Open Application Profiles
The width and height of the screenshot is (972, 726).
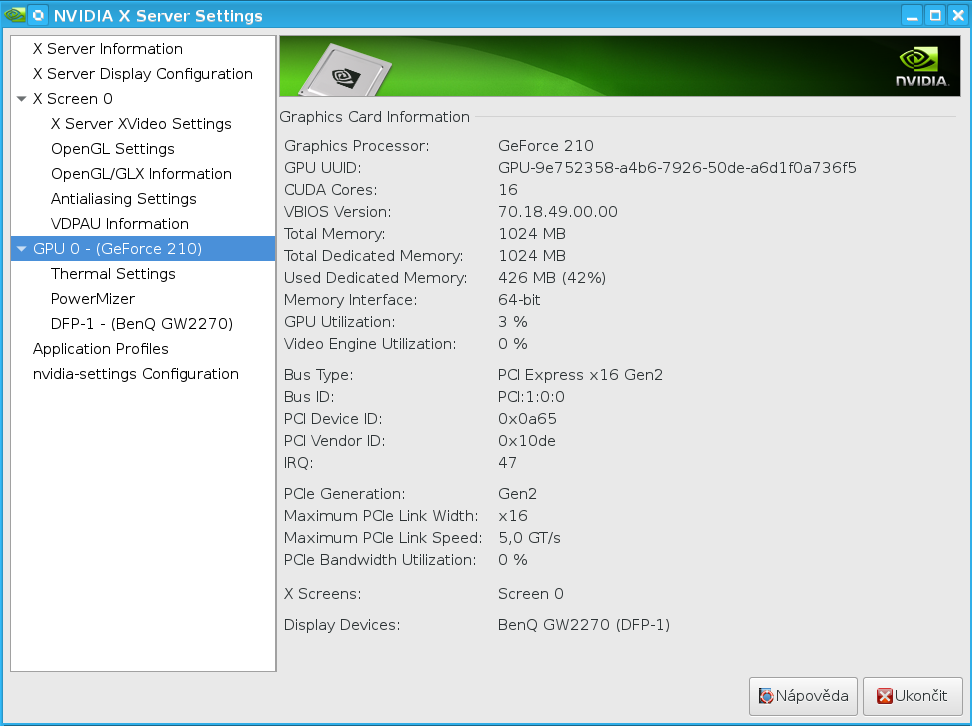point(100,349)
